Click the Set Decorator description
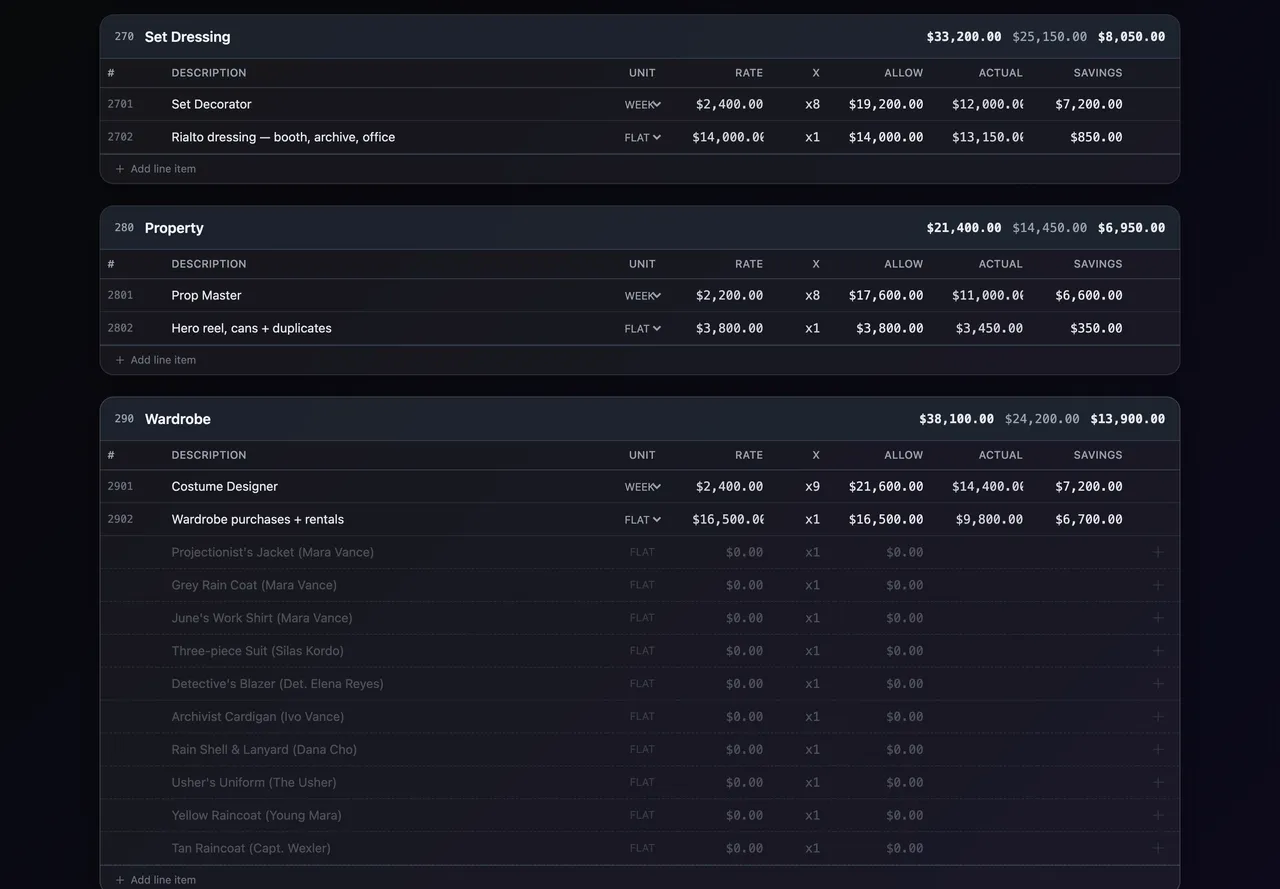This screenshot has height=889, width=1280. click(x=211, y=104)
